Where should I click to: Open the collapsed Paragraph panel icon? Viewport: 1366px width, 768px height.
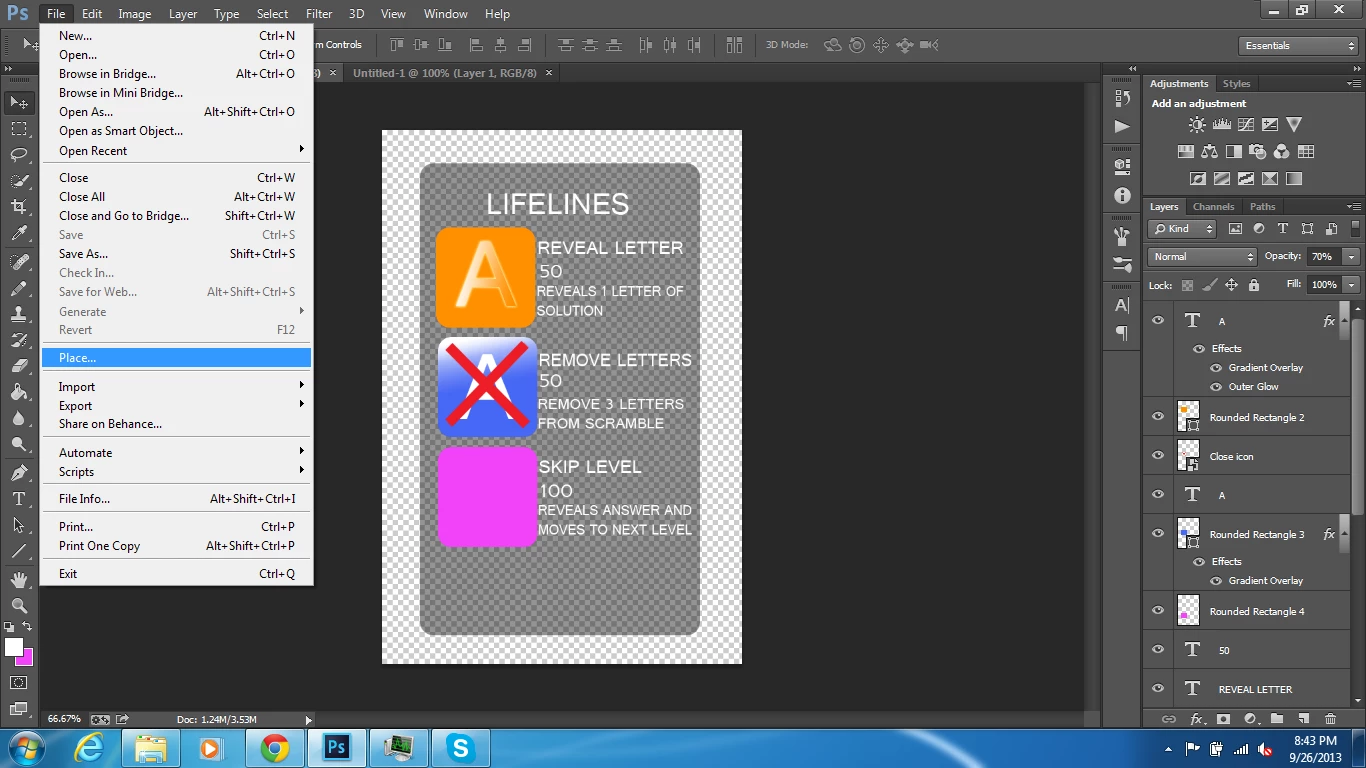(x=1122, y=333)
